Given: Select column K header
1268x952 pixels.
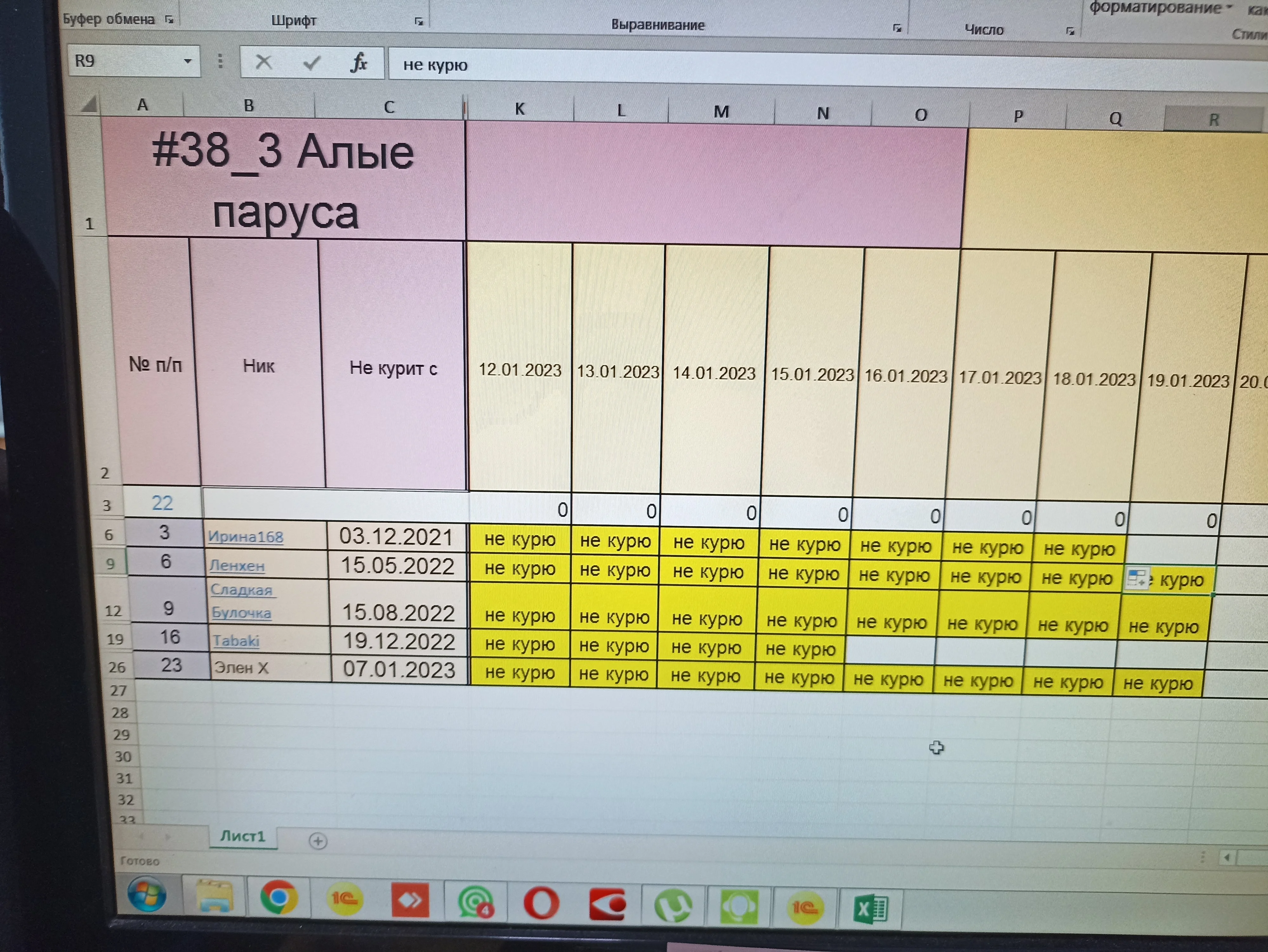Looking at the screenshot, I should pyautogui.click(x=519, y=109).
